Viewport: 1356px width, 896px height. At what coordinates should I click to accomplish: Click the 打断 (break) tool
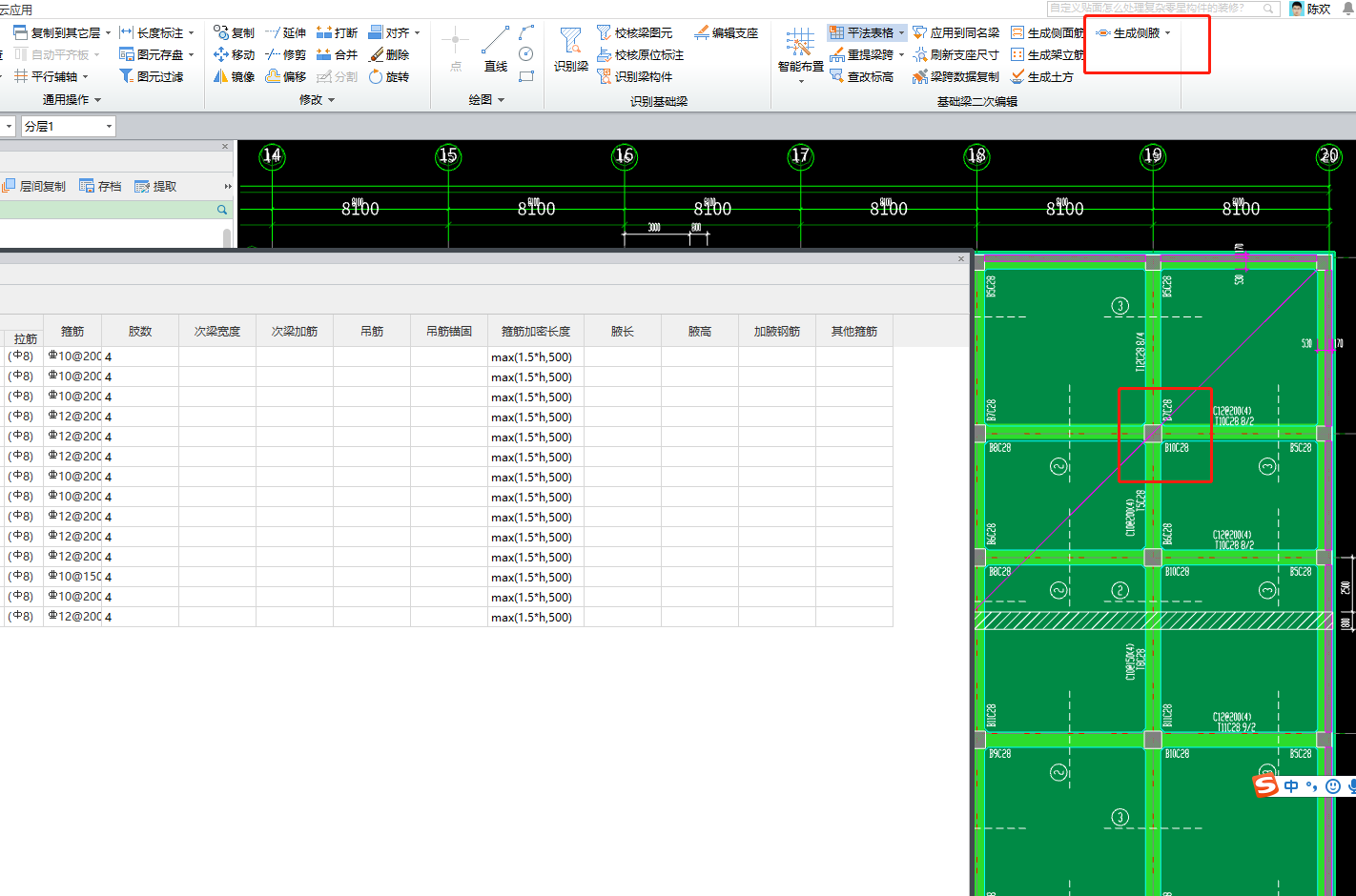tap(338, 32)
